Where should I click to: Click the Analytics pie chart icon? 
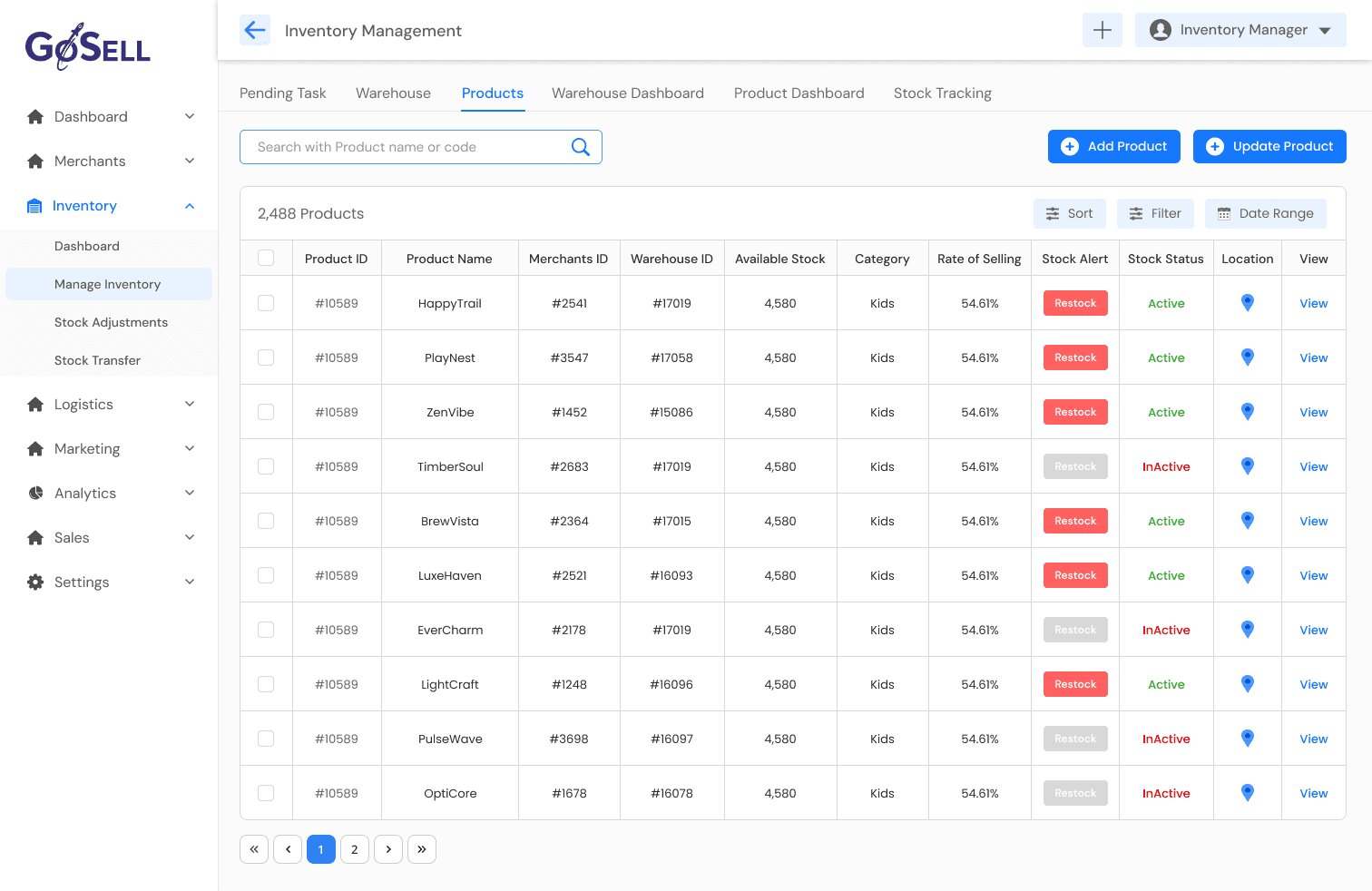coord(35,493)
